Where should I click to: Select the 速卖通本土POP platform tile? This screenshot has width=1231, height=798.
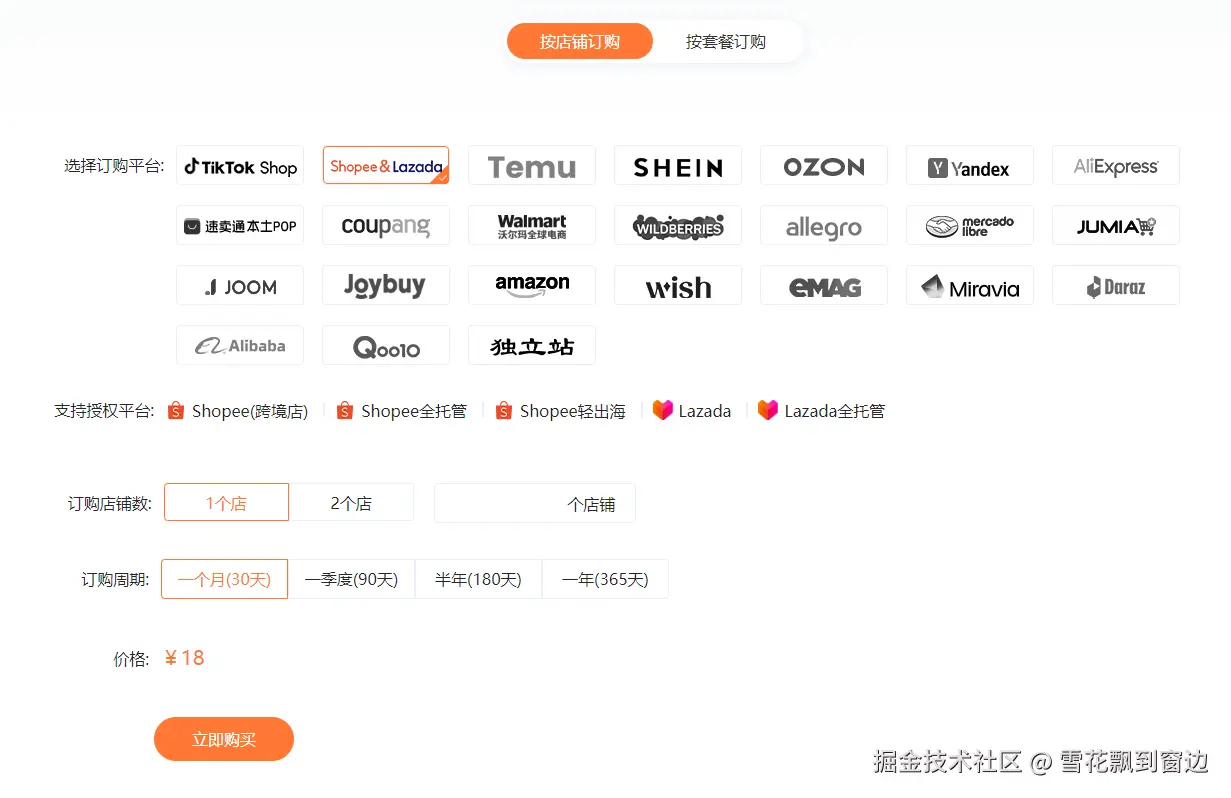pos(240,226)
